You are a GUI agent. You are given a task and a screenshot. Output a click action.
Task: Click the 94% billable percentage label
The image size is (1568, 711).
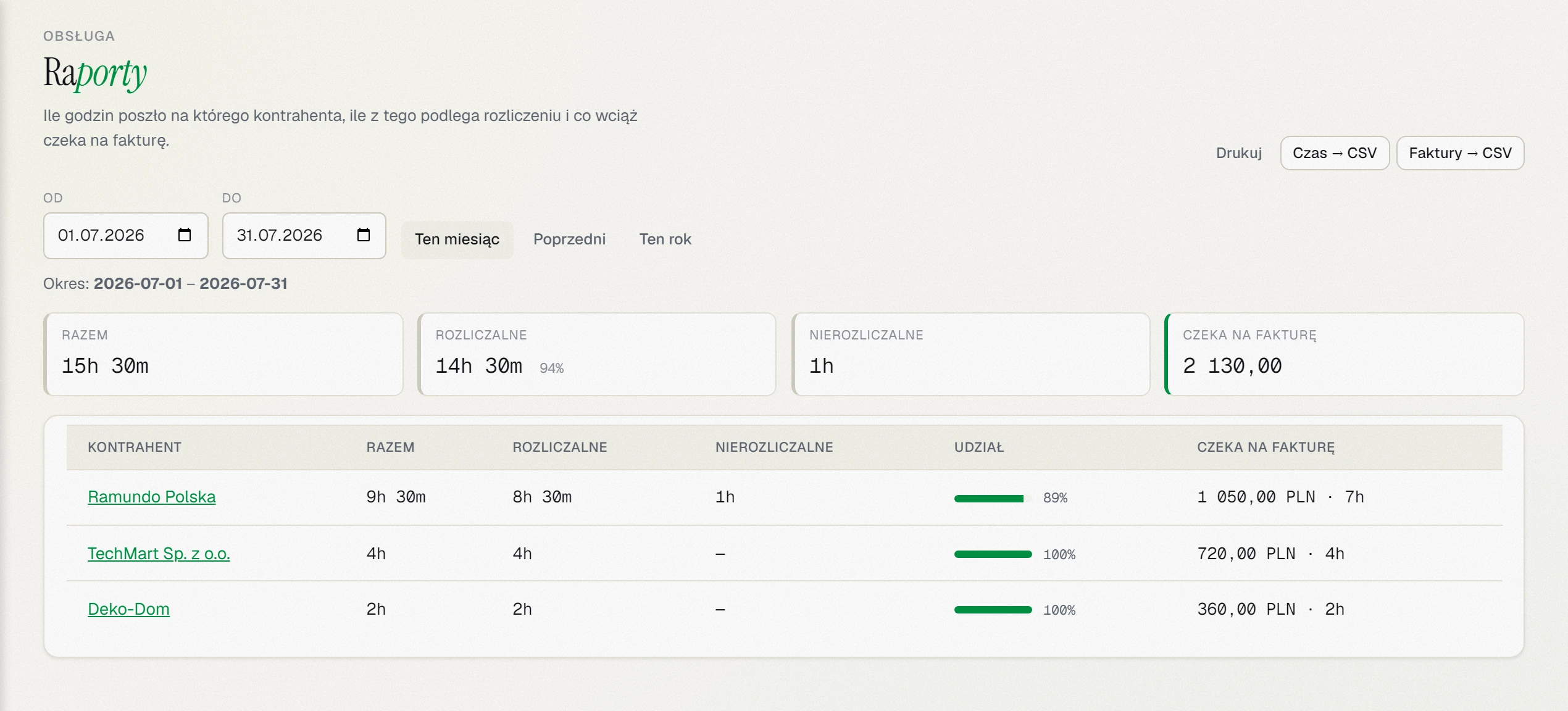tap(552, 368)
